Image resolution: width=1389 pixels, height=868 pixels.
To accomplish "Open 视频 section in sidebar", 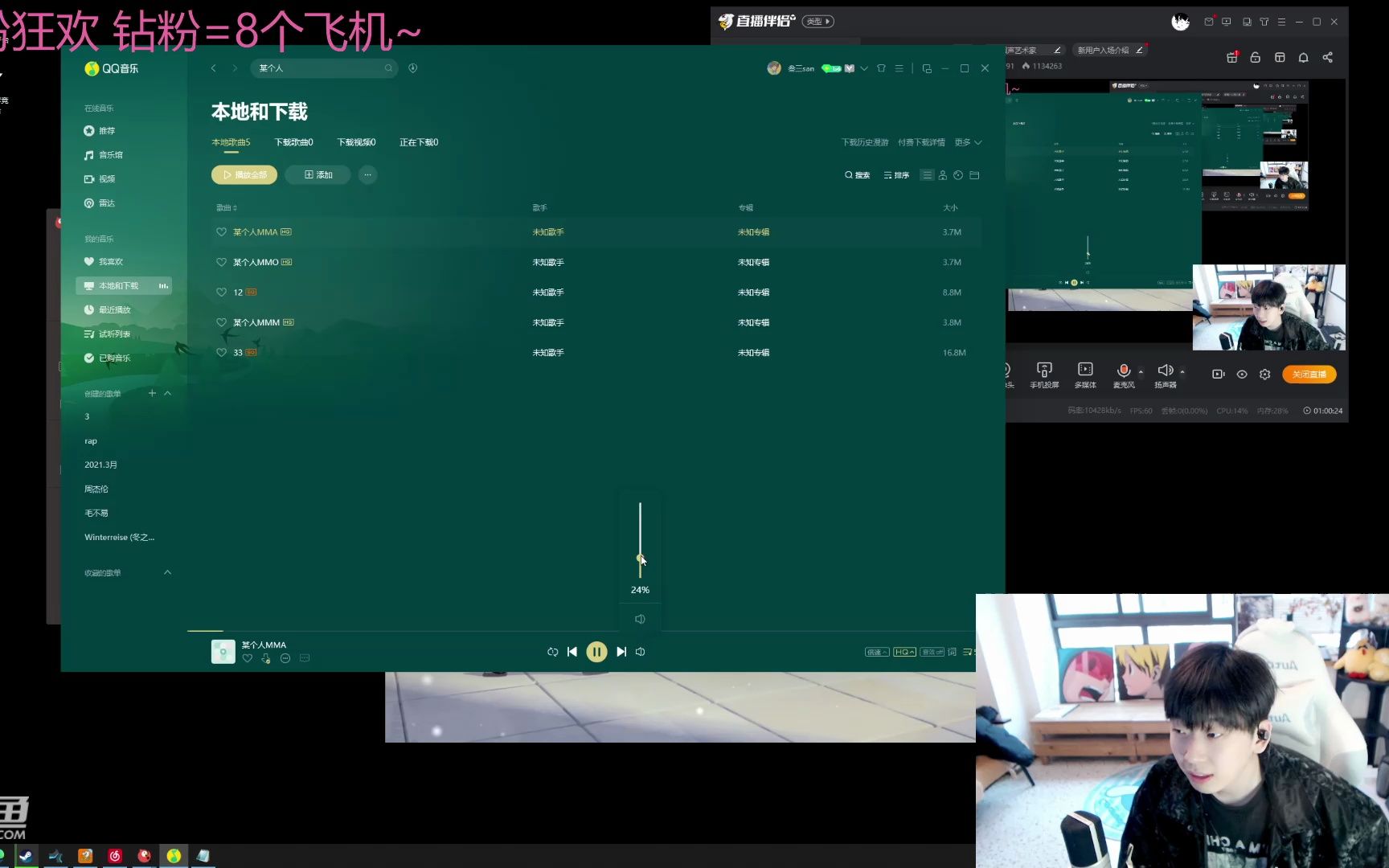I will click(100, 178).
